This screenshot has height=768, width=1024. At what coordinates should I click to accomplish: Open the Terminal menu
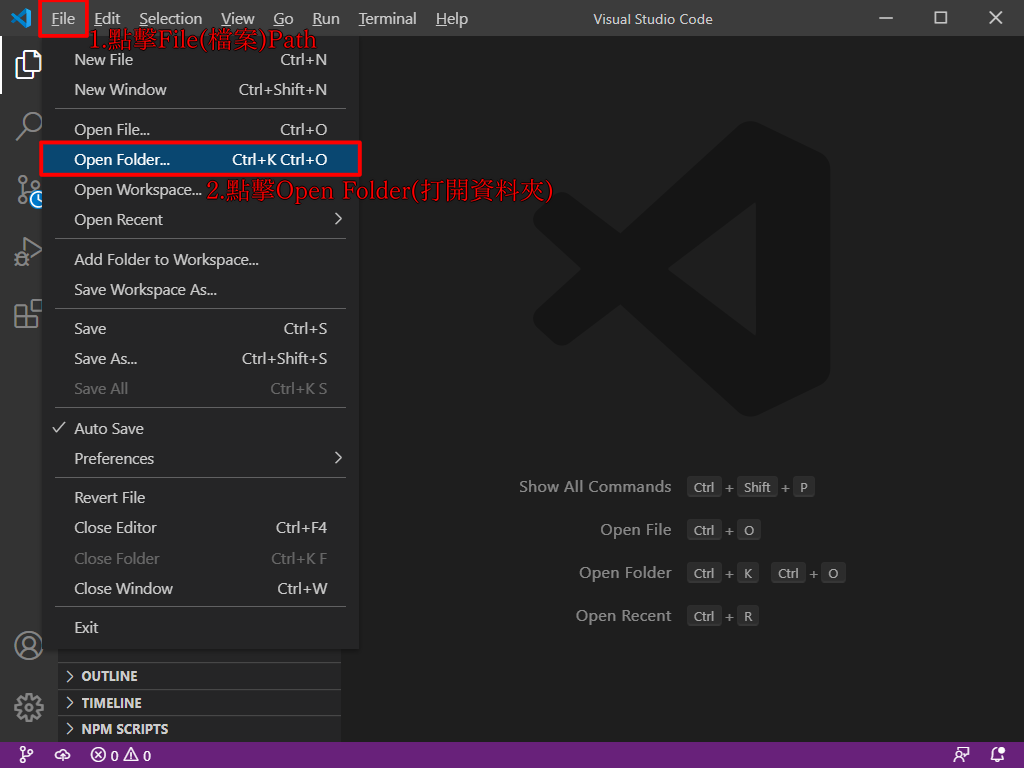387,19
